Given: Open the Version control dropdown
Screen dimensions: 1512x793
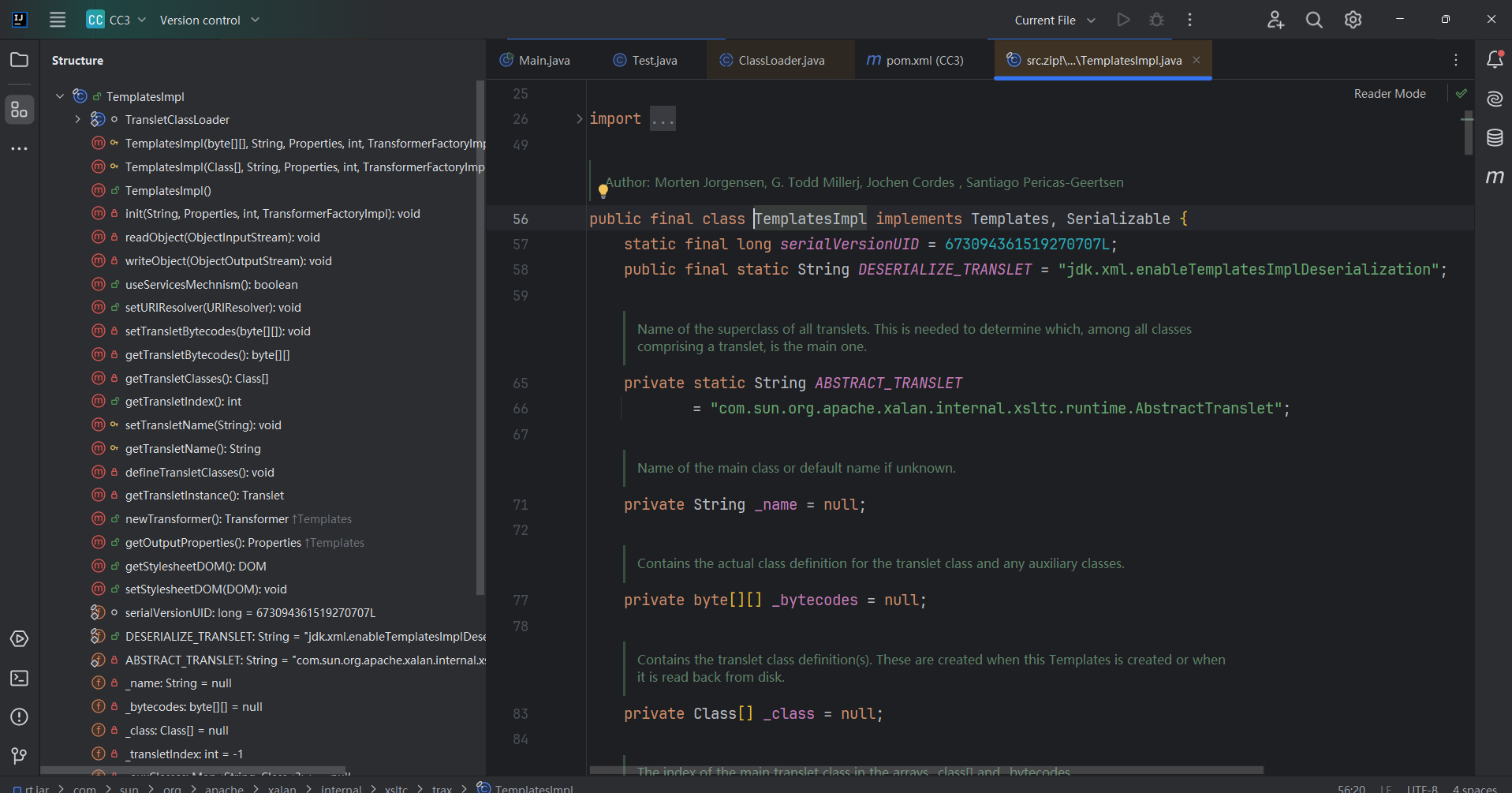Looking at the screenshot, I should [209, 20].
